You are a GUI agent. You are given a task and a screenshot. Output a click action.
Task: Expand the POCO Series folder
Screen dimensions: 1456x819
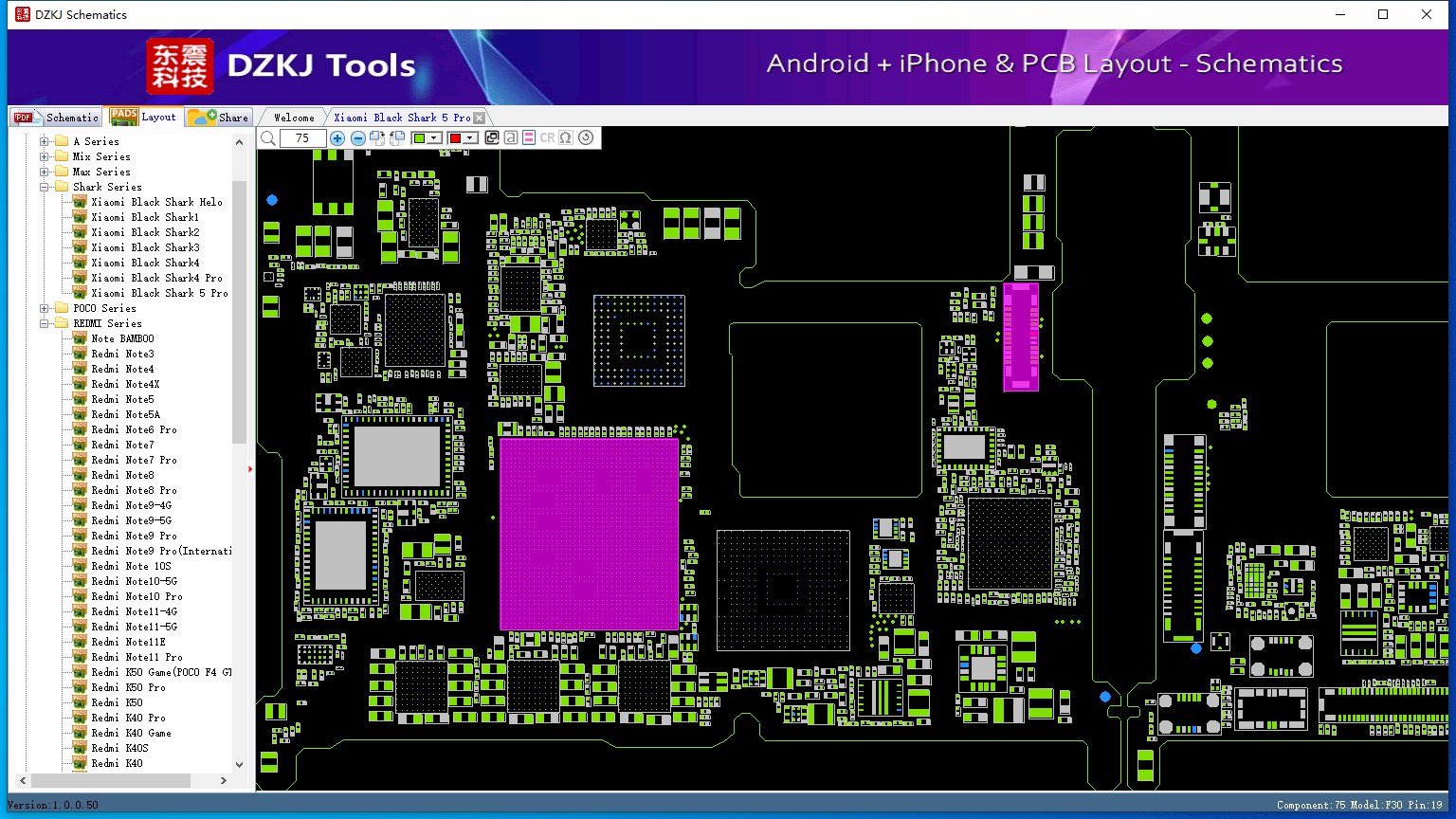44,308
